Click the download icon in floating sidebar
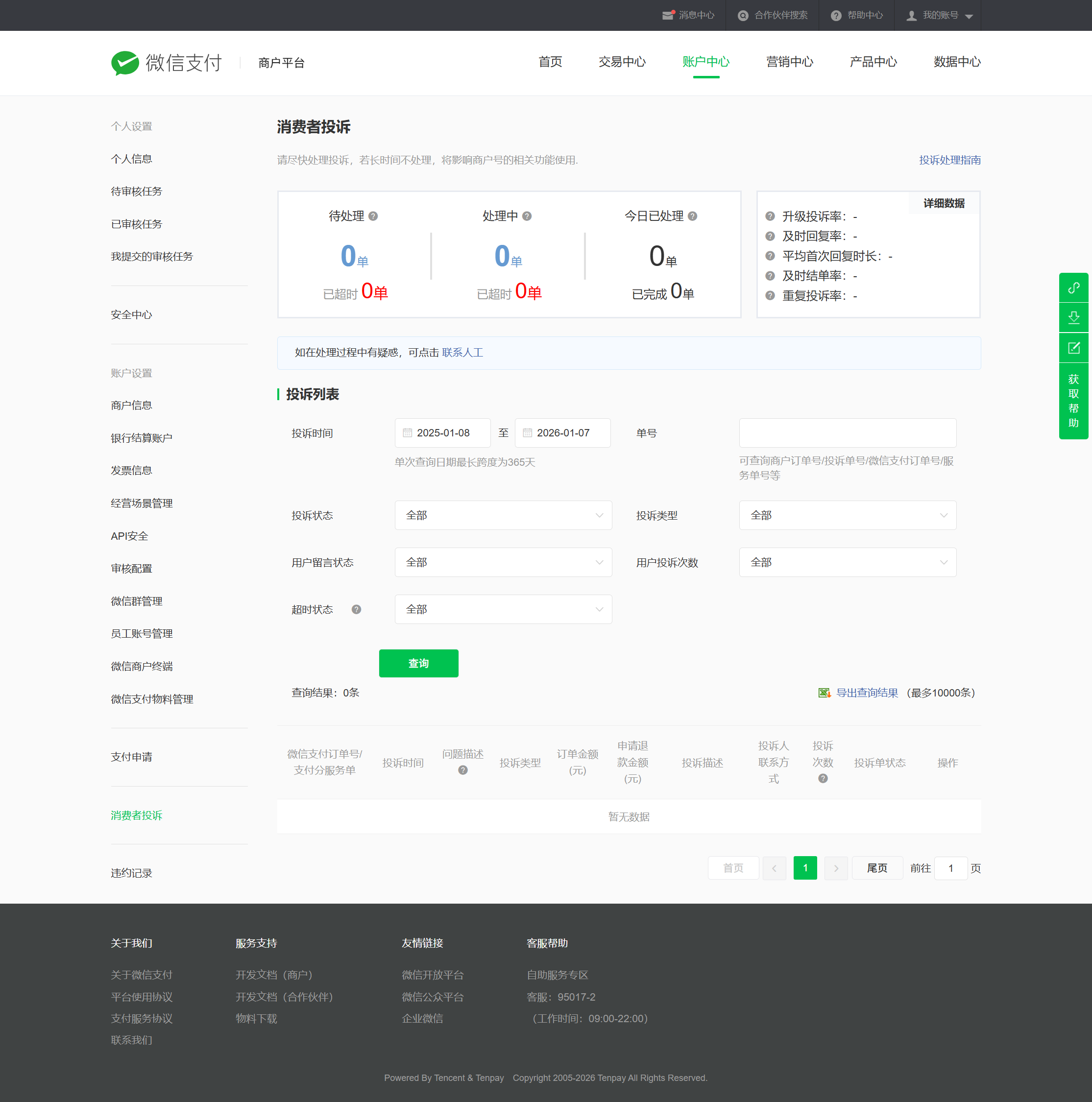Screen dimensions: 1092x1102 [1073, 317]
